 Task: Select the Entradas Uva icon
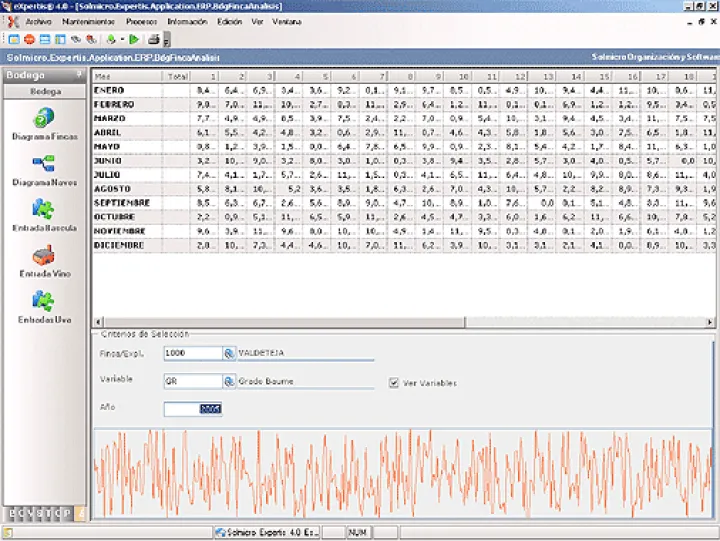click(44, 302)
